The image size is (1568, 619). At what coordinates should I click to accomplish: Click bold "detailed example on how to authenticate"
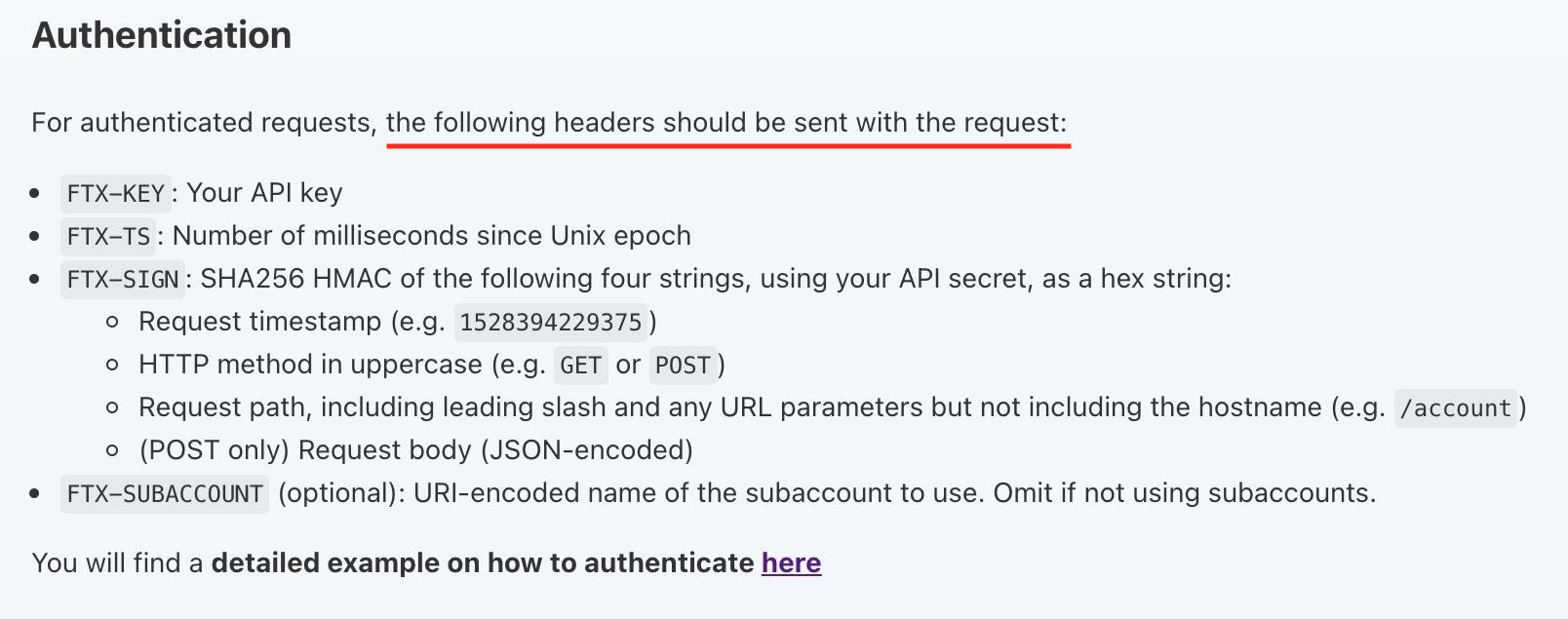point(483,562)
